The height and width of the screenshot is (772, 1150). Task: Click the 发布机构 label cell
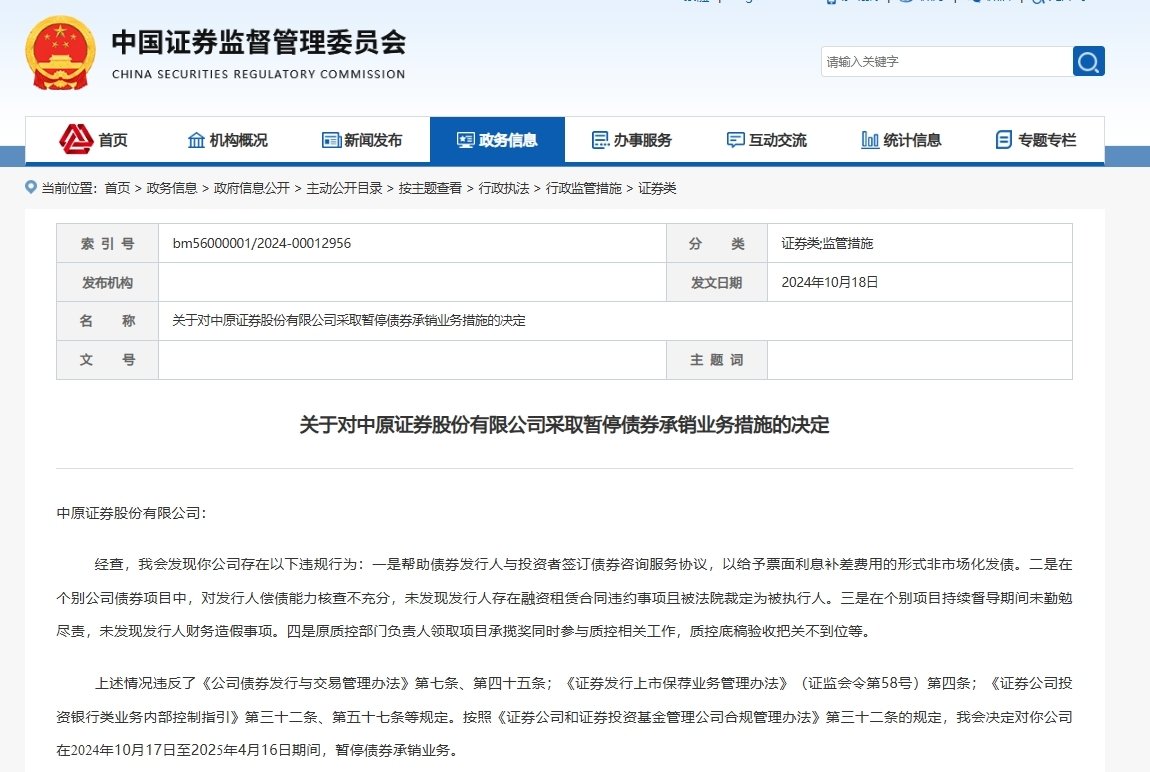click(108, 282)
